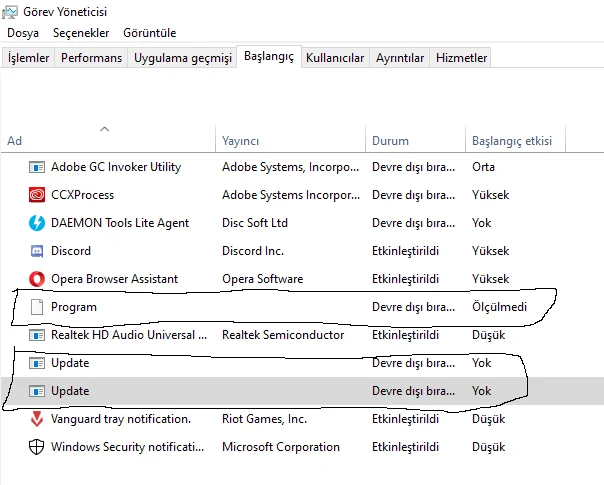Select the Opera Browser Assistant name
The width and height of the screenshot is (604, 485).
point(114,279)
